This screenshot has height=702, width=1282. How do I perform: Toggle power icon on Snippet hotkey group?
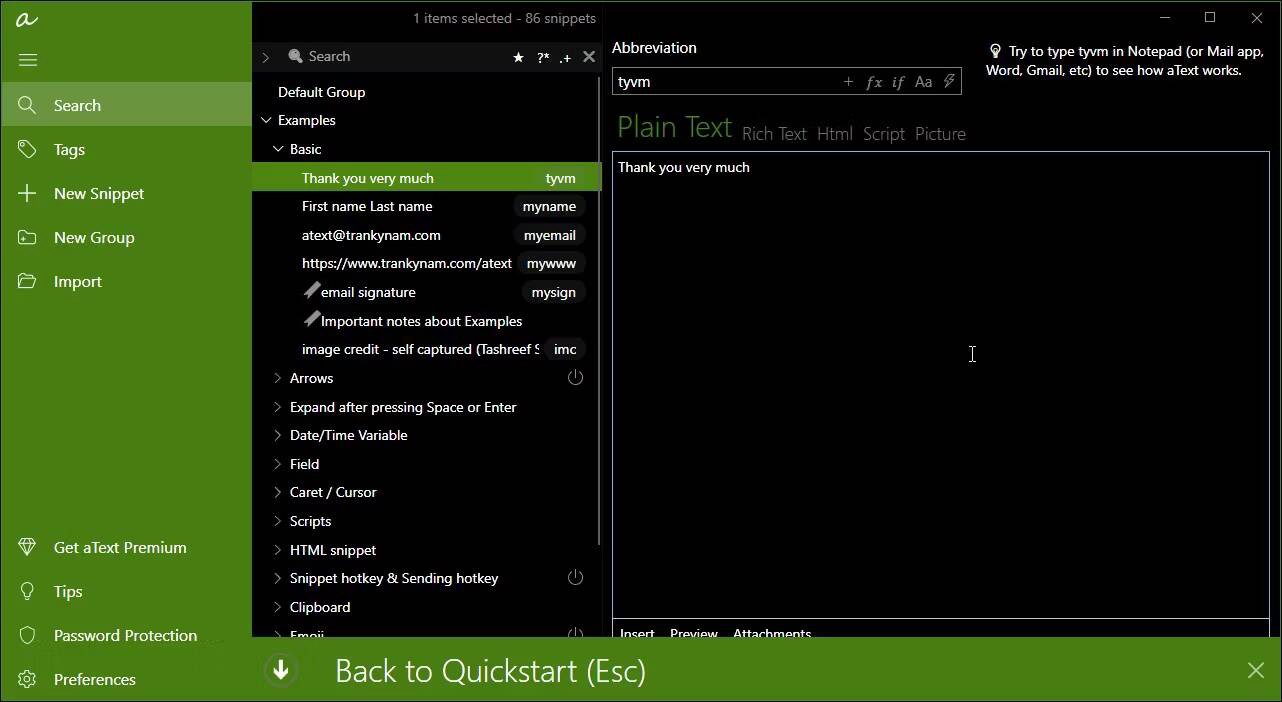point(575,577)
